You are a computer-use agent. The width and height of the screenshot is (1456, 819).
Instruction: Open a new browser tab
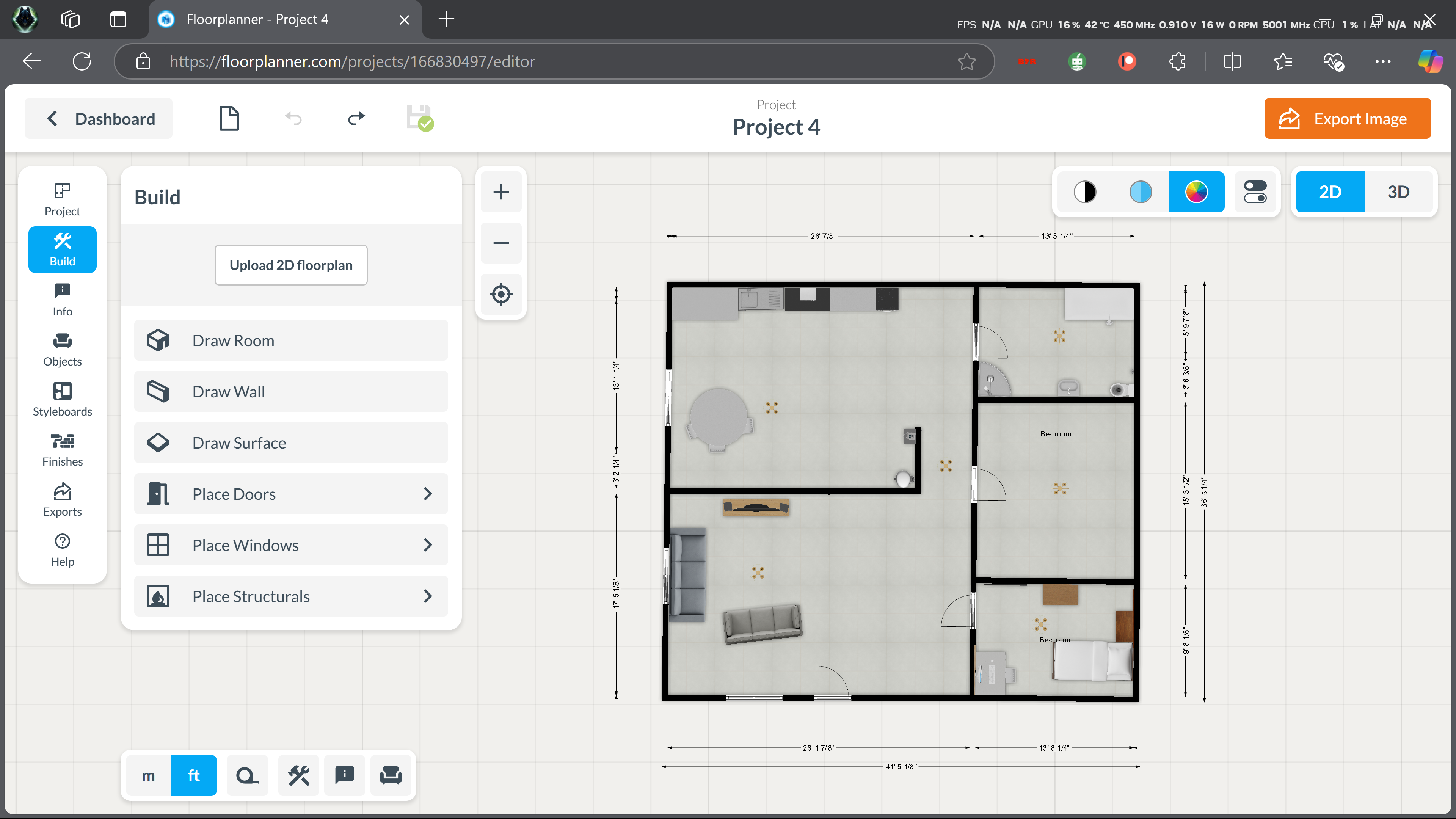(447, 19)
